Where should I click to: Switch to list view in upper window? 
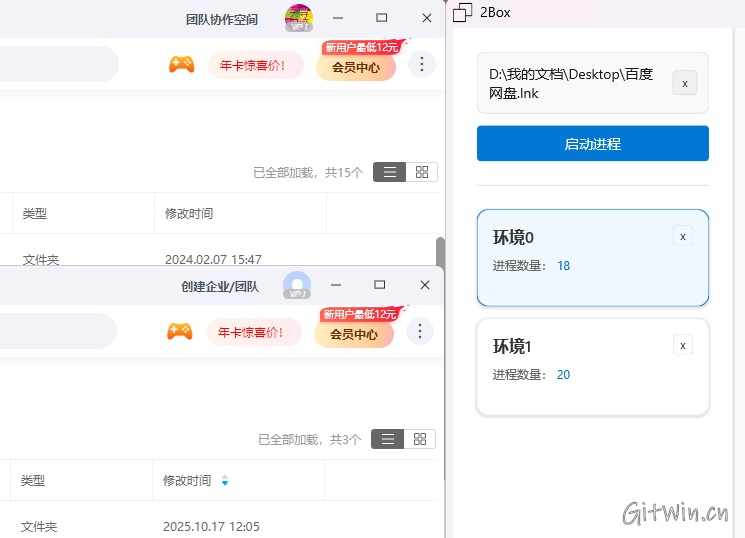click(x=389, y=172)
